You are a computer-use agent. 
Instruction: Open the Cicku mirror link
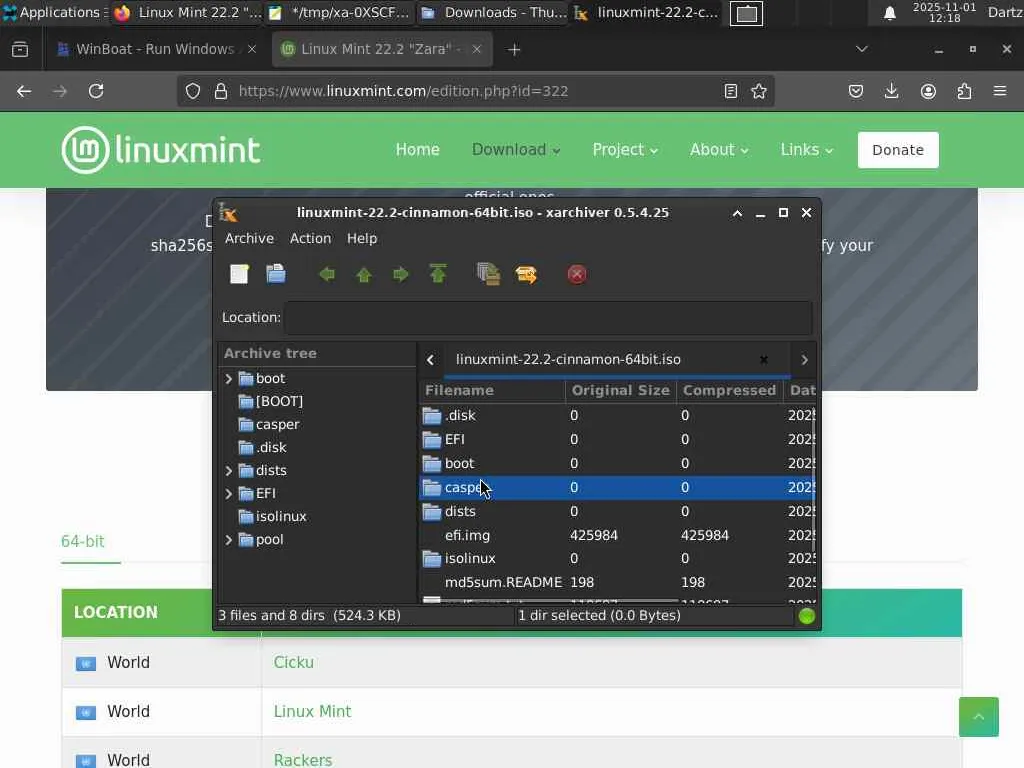[x=293, y=662]
